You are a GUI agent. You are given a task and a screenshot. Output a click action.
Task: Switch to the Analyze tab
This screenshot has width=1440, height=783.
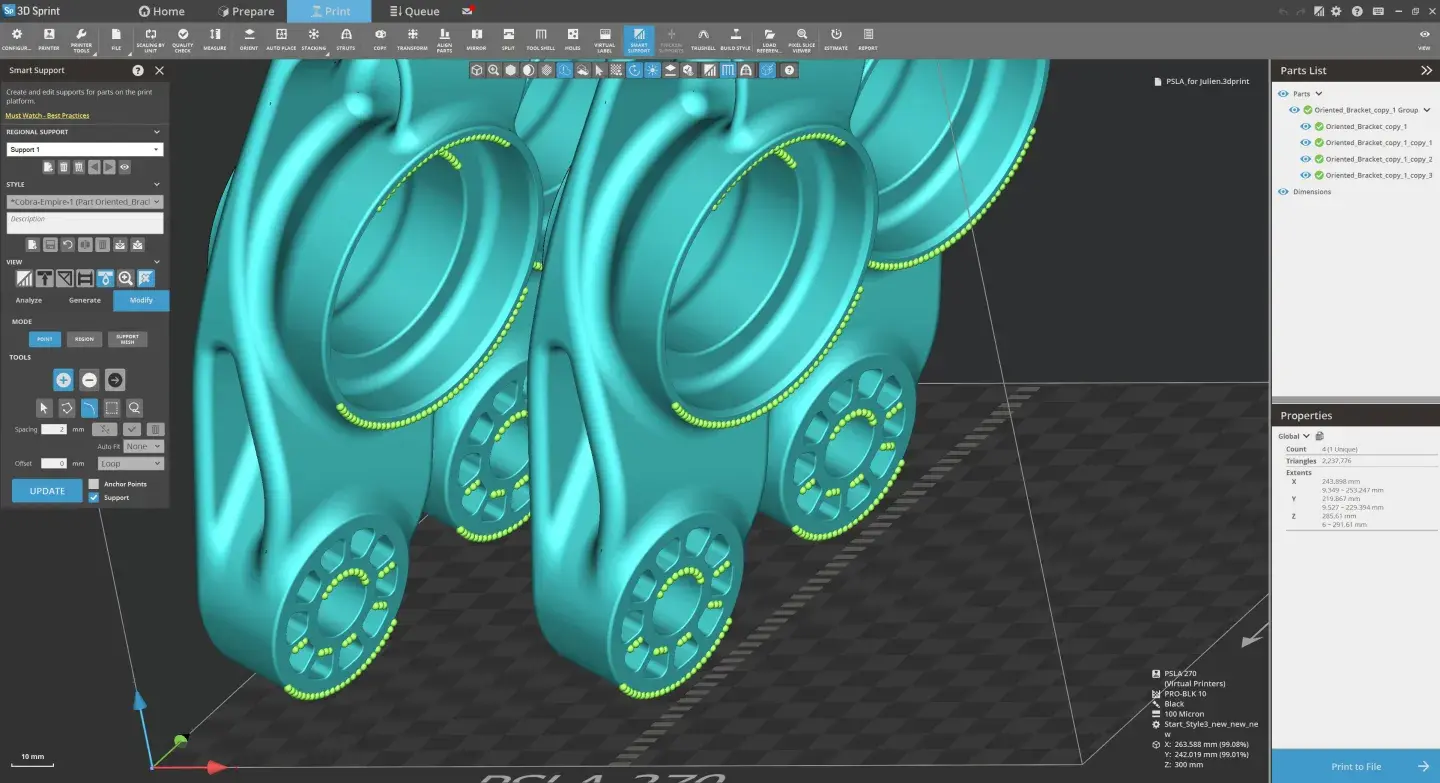tap(29, 300)
